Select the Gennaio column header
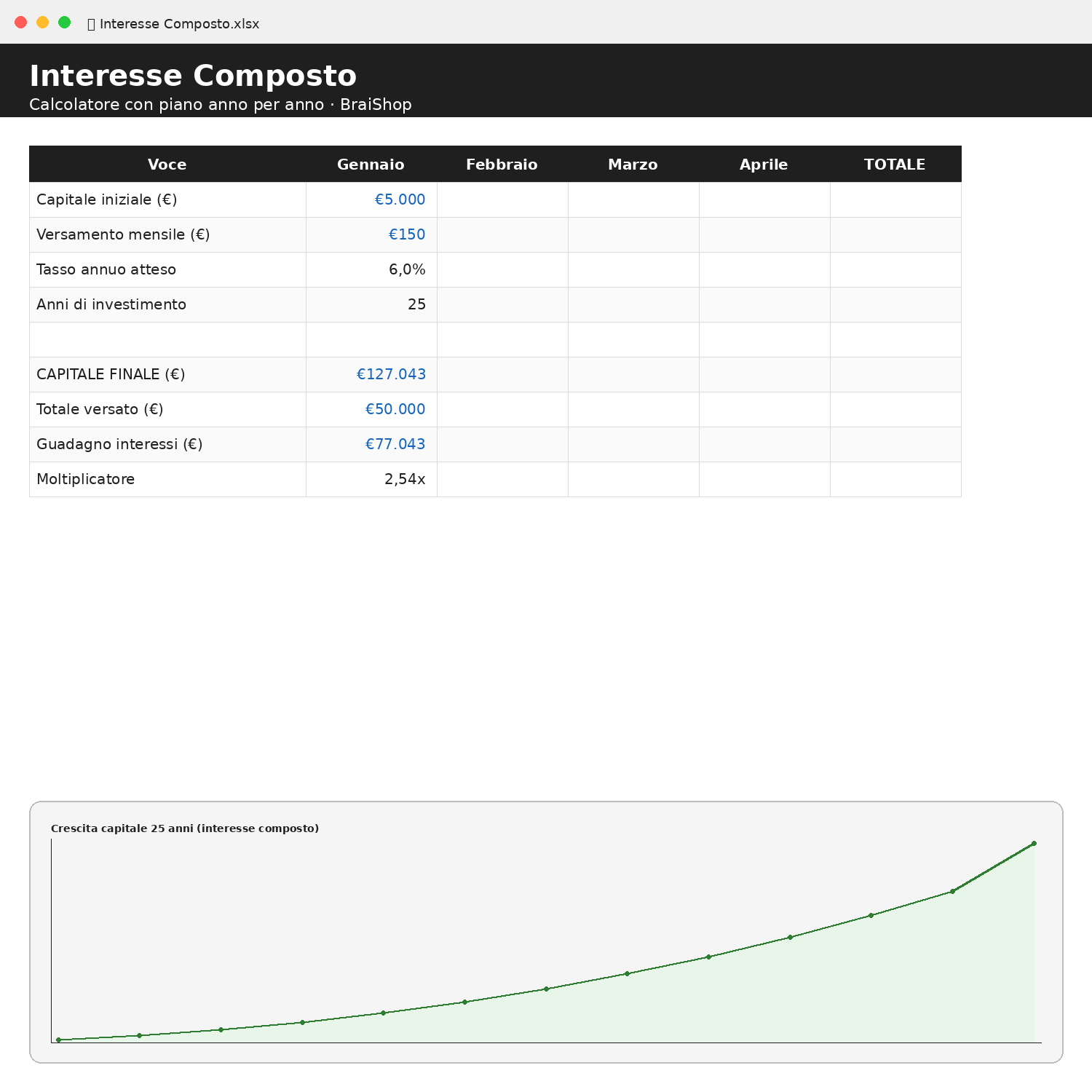 (x=371, y=165)
